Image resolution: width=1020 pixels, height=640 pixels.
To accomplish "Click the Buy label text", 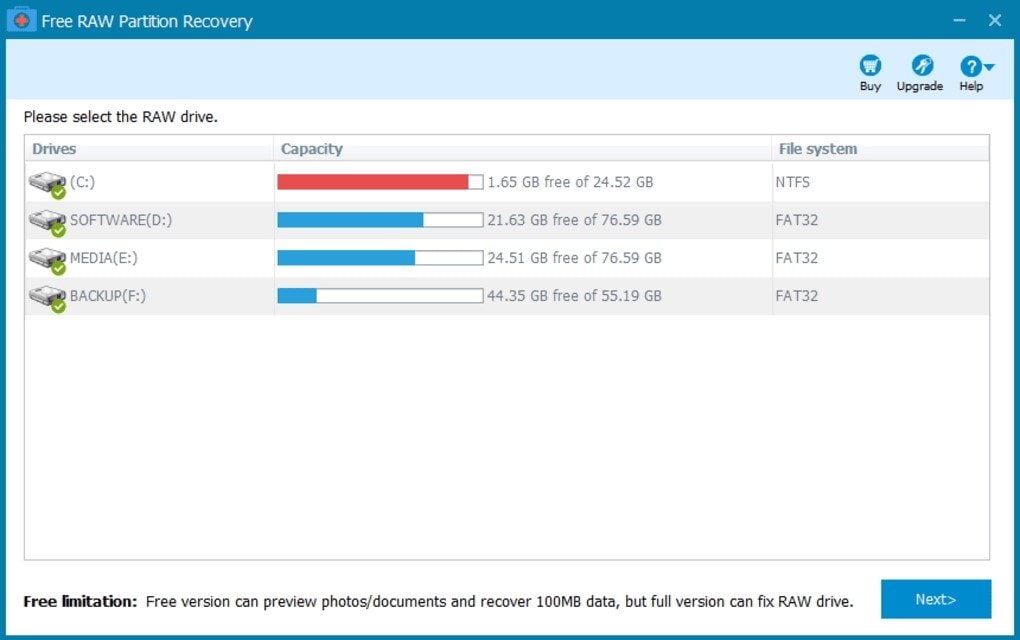I will pos(870,86).
